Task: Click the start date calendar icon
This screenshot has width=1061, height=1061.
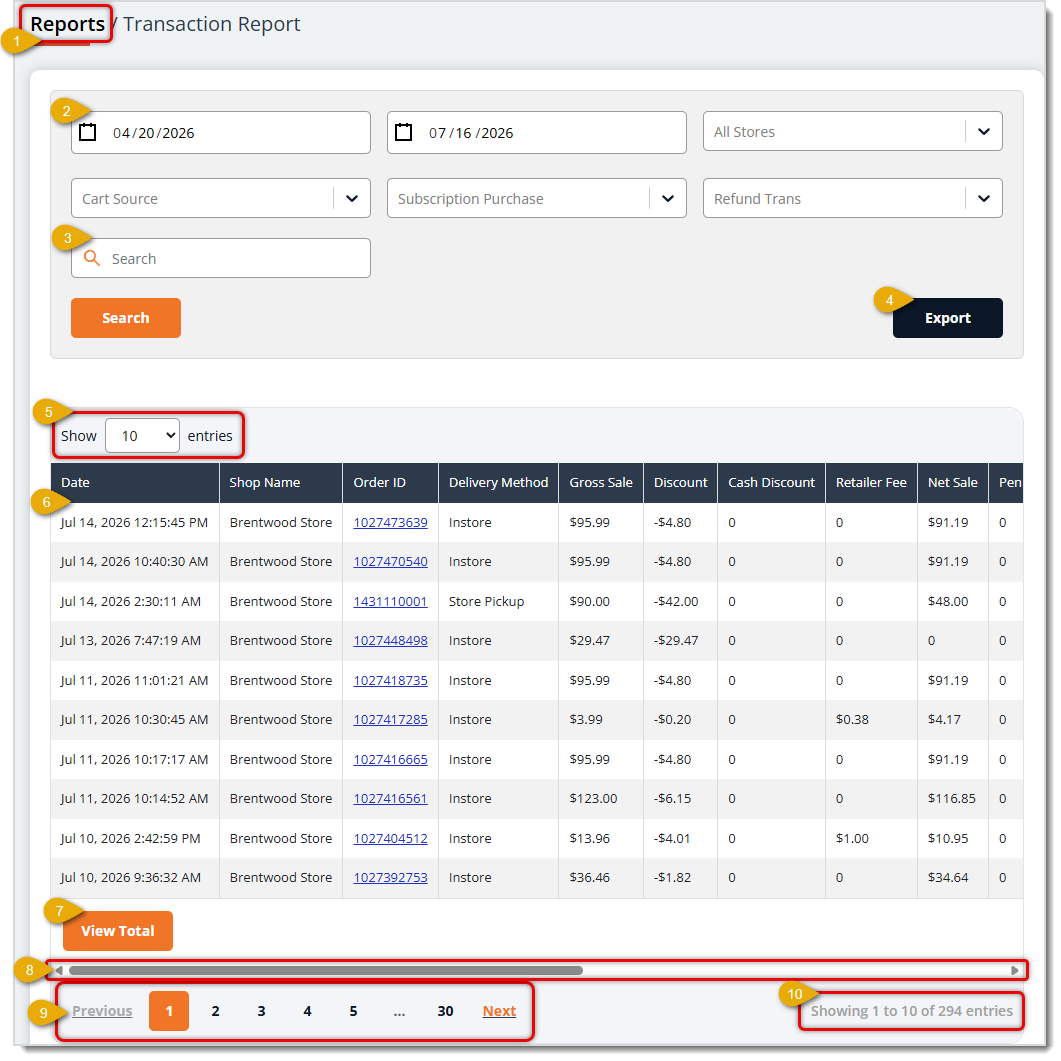Action: (x=88, y=132)
